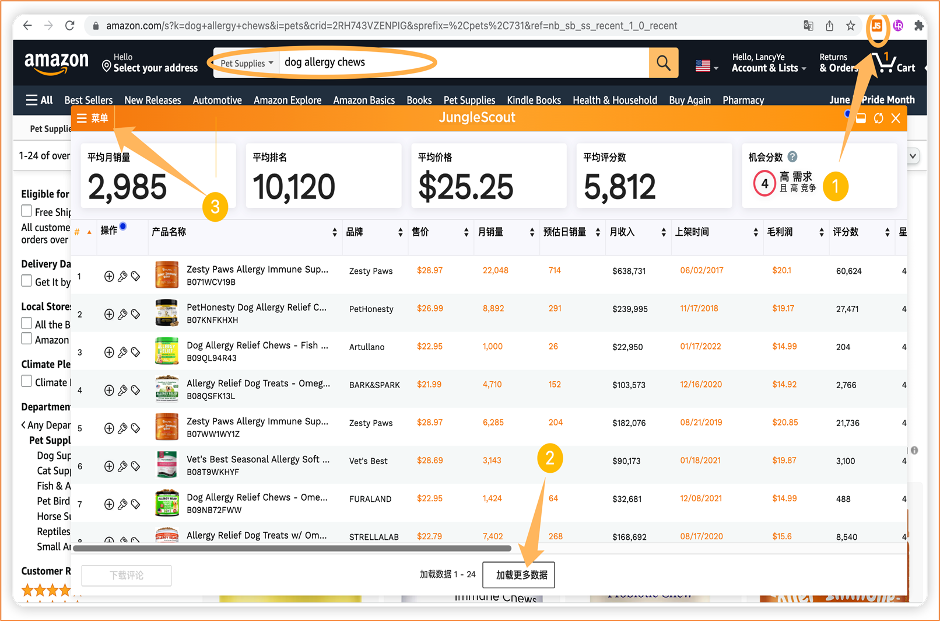Viewport: 941px width, 622px height.
Task: Go to Best Sellers
Action: [88, 100]
